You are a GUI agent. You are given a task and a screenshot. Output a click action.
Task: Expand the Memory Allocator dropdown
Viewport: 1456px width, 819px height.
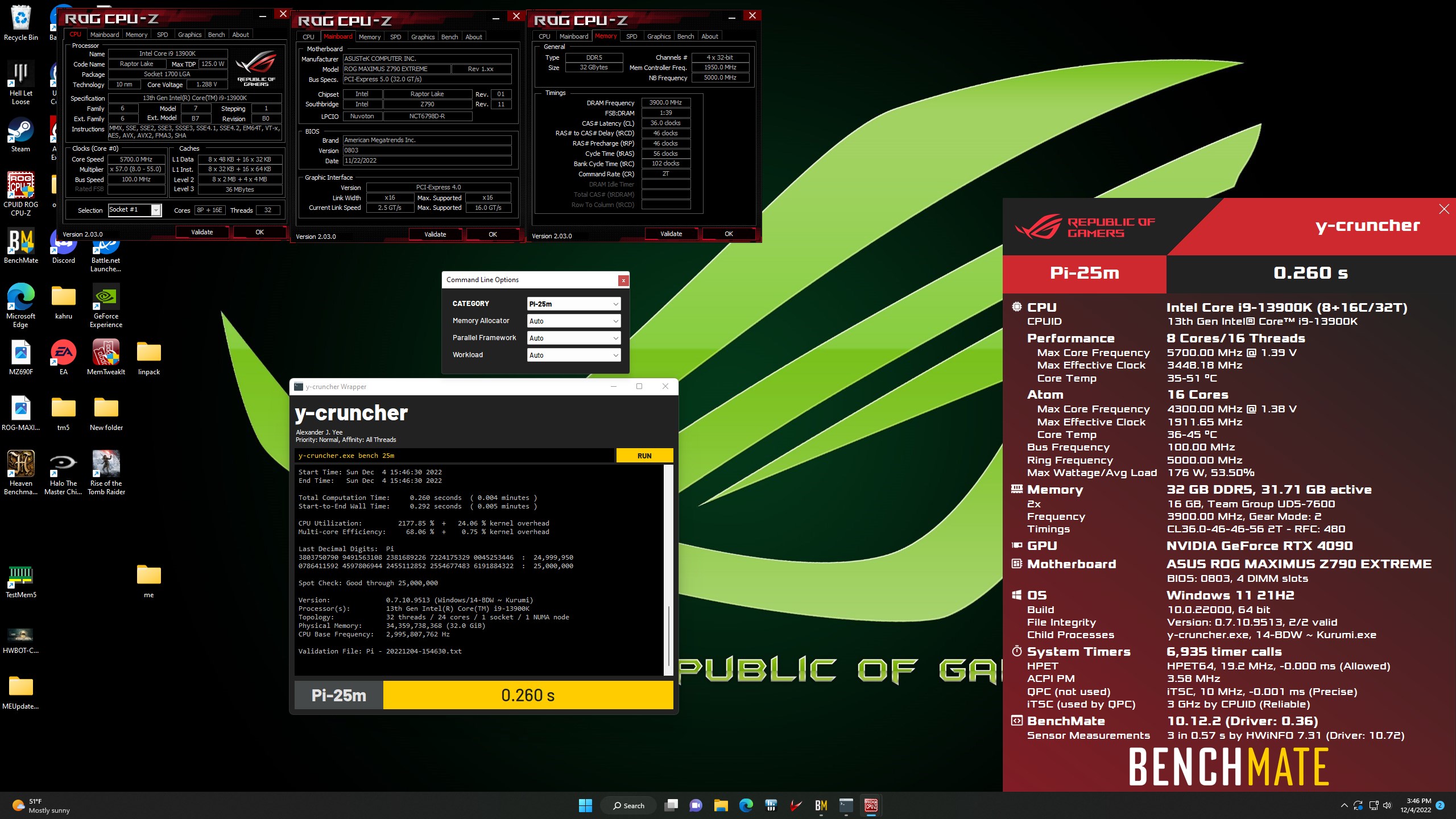574,321
